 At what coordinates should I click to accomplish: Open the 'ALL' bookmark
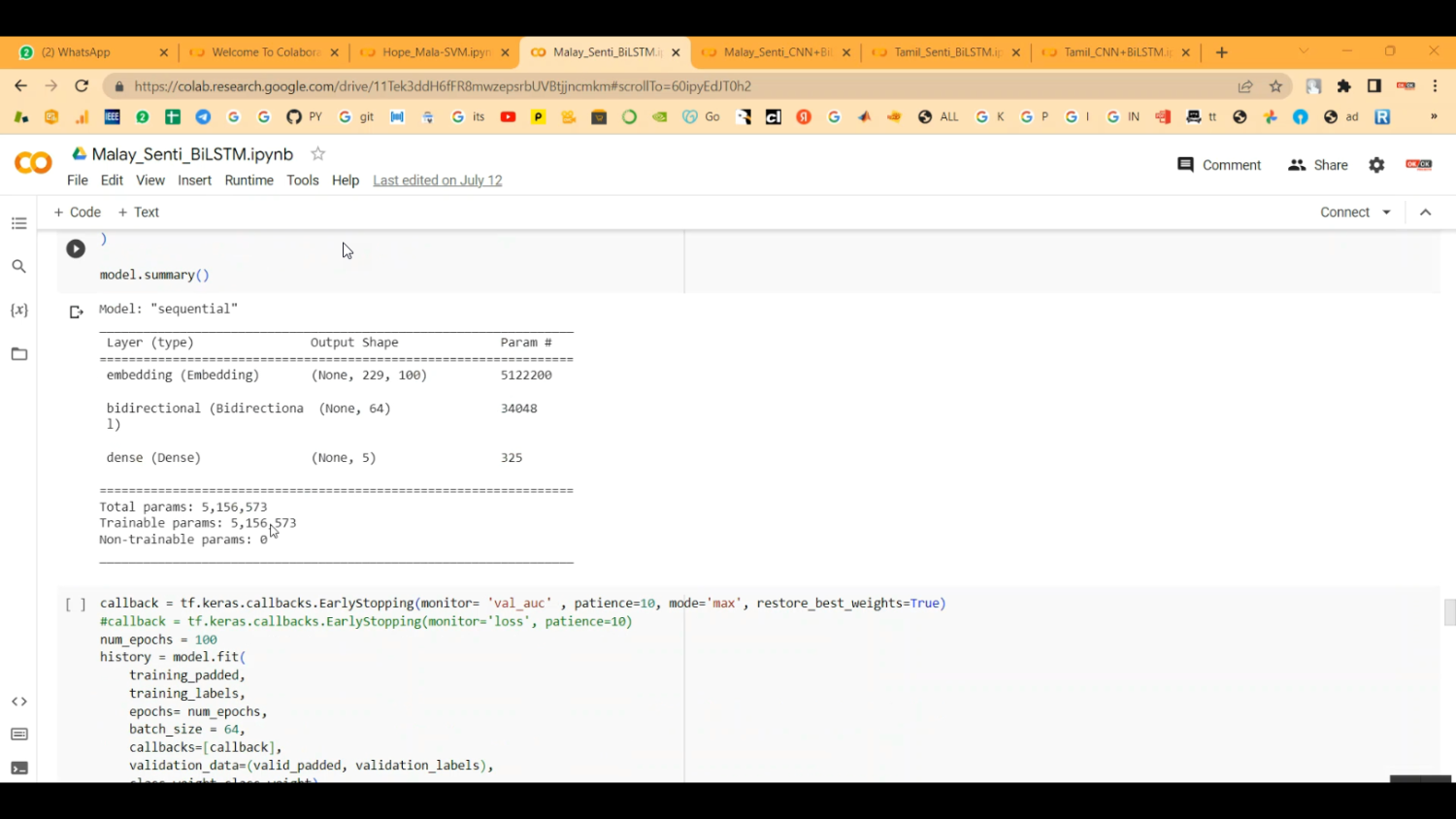(938, 116)
